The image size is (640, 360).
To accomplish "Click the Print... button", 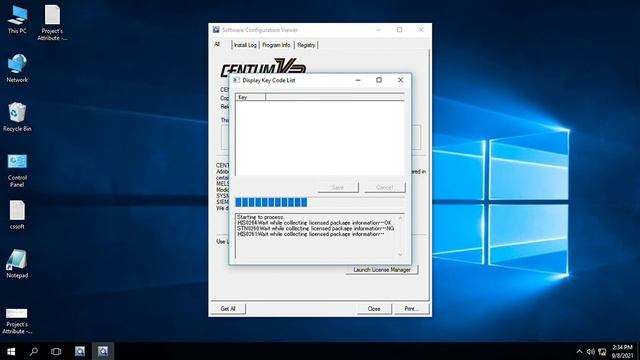I will pos(411,309).
